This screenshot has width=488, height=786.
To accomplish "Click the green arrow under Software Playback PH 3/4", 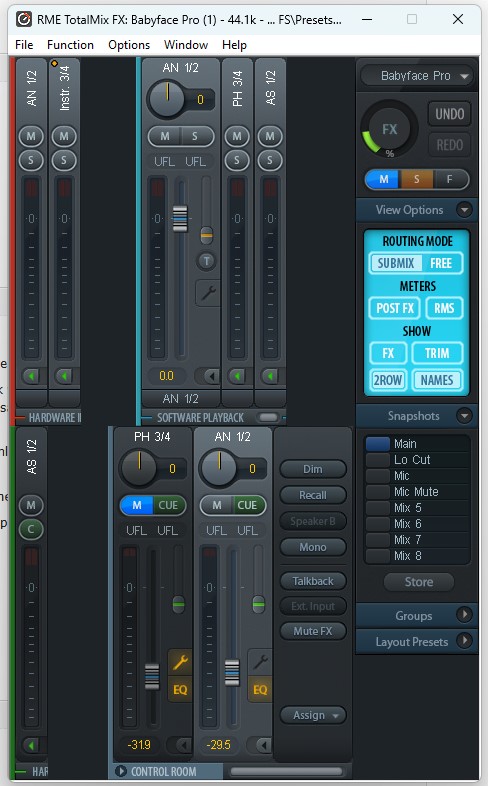I will pos(237,375).
